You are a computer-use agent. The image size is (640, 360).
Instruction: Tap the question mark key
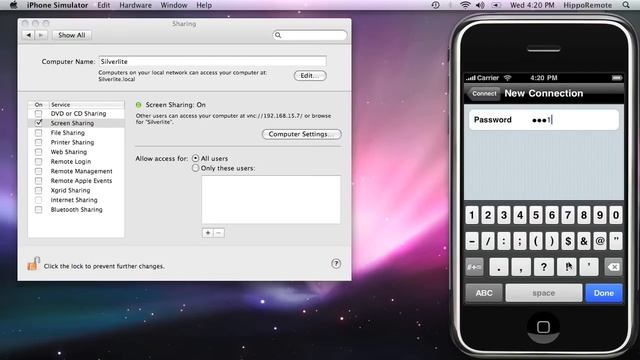(x=543, y=267)
